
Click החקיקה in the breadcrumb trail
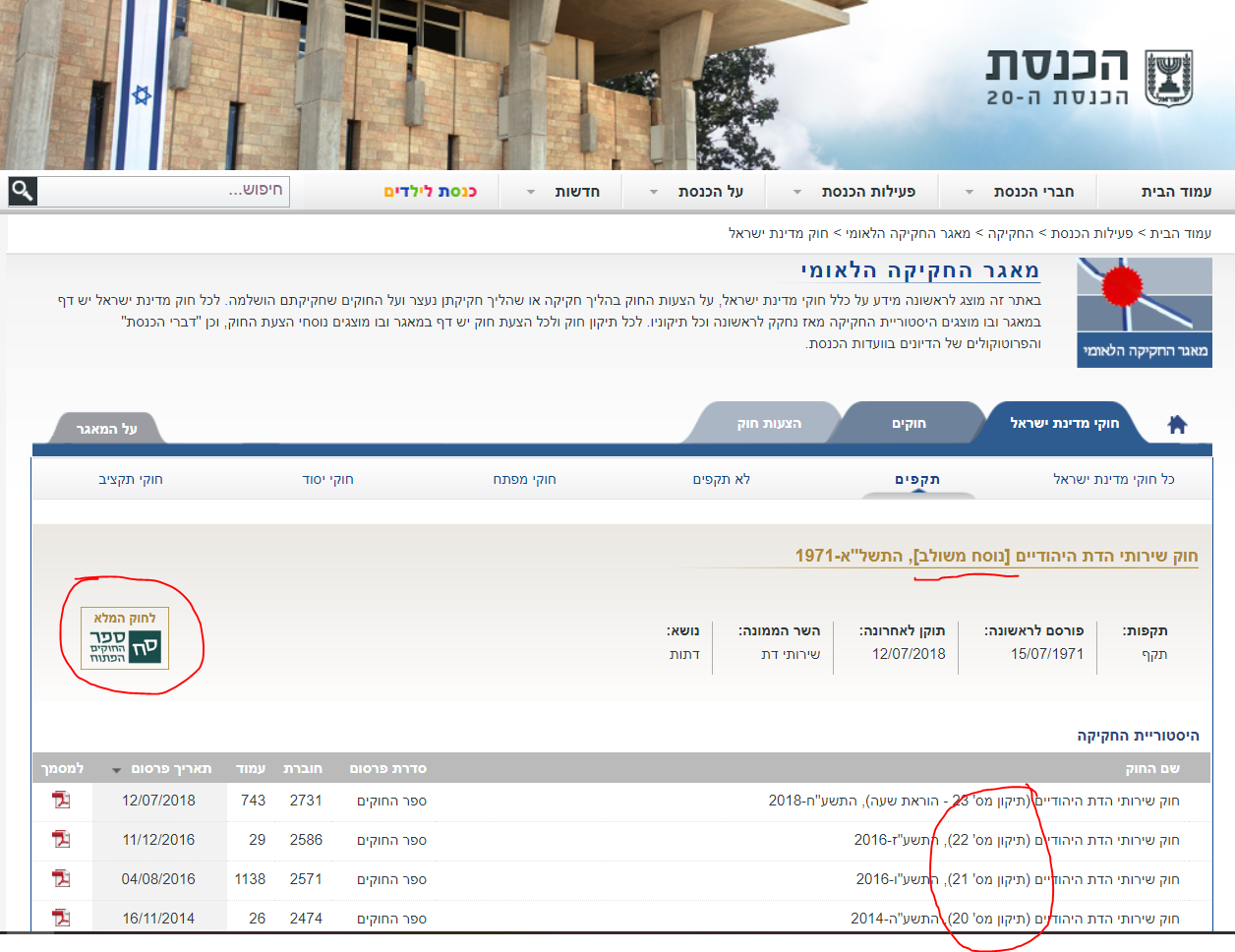pyautogui.click(x=1011, y=233)
